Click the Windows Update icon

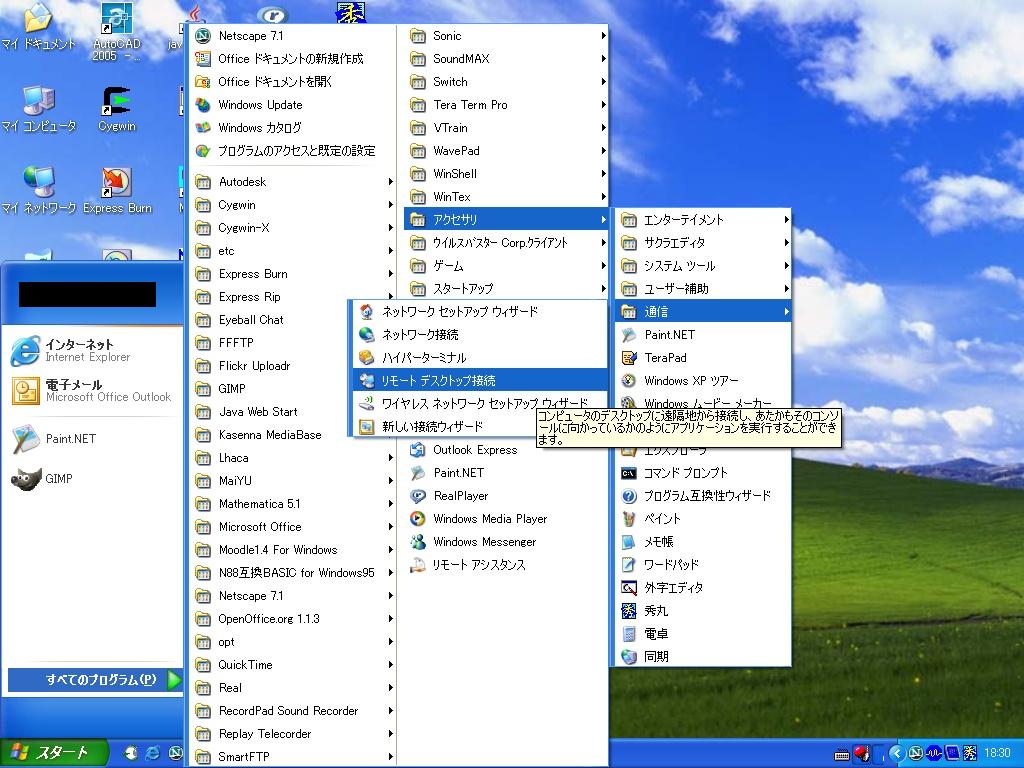[203, 104]
